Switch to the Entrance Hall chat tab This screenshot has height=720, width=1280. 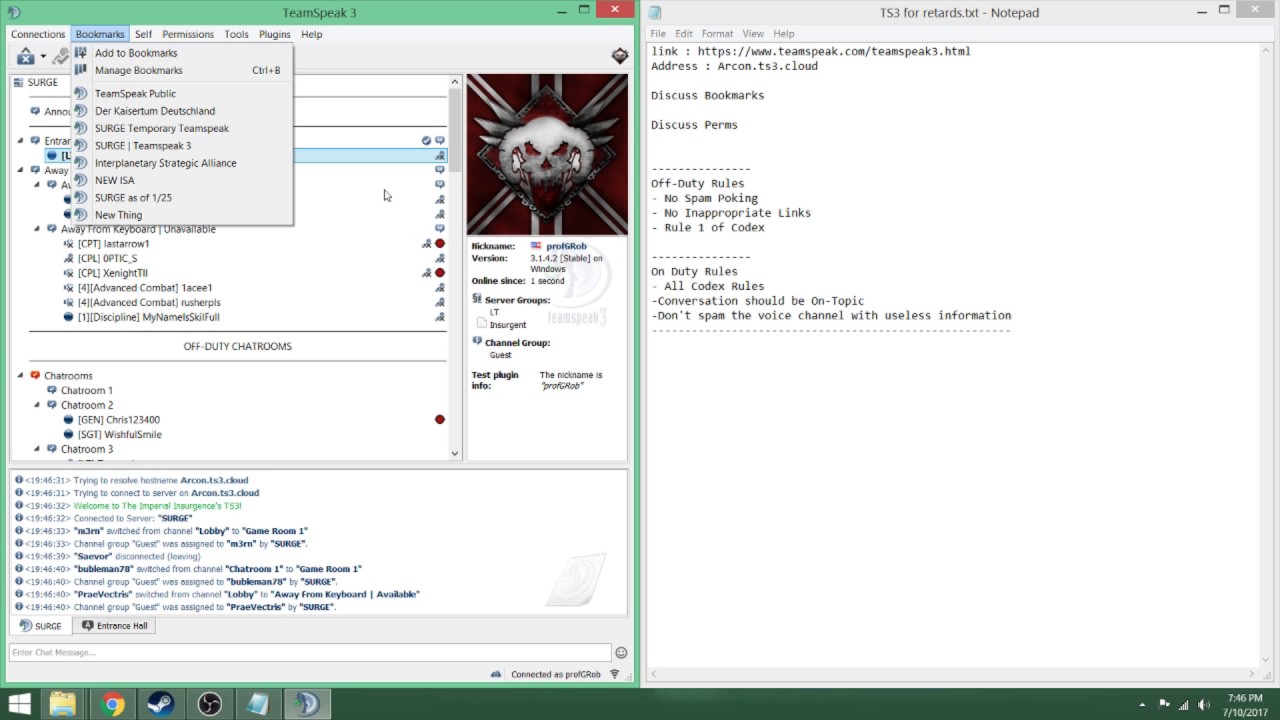(x=115, y=626)
